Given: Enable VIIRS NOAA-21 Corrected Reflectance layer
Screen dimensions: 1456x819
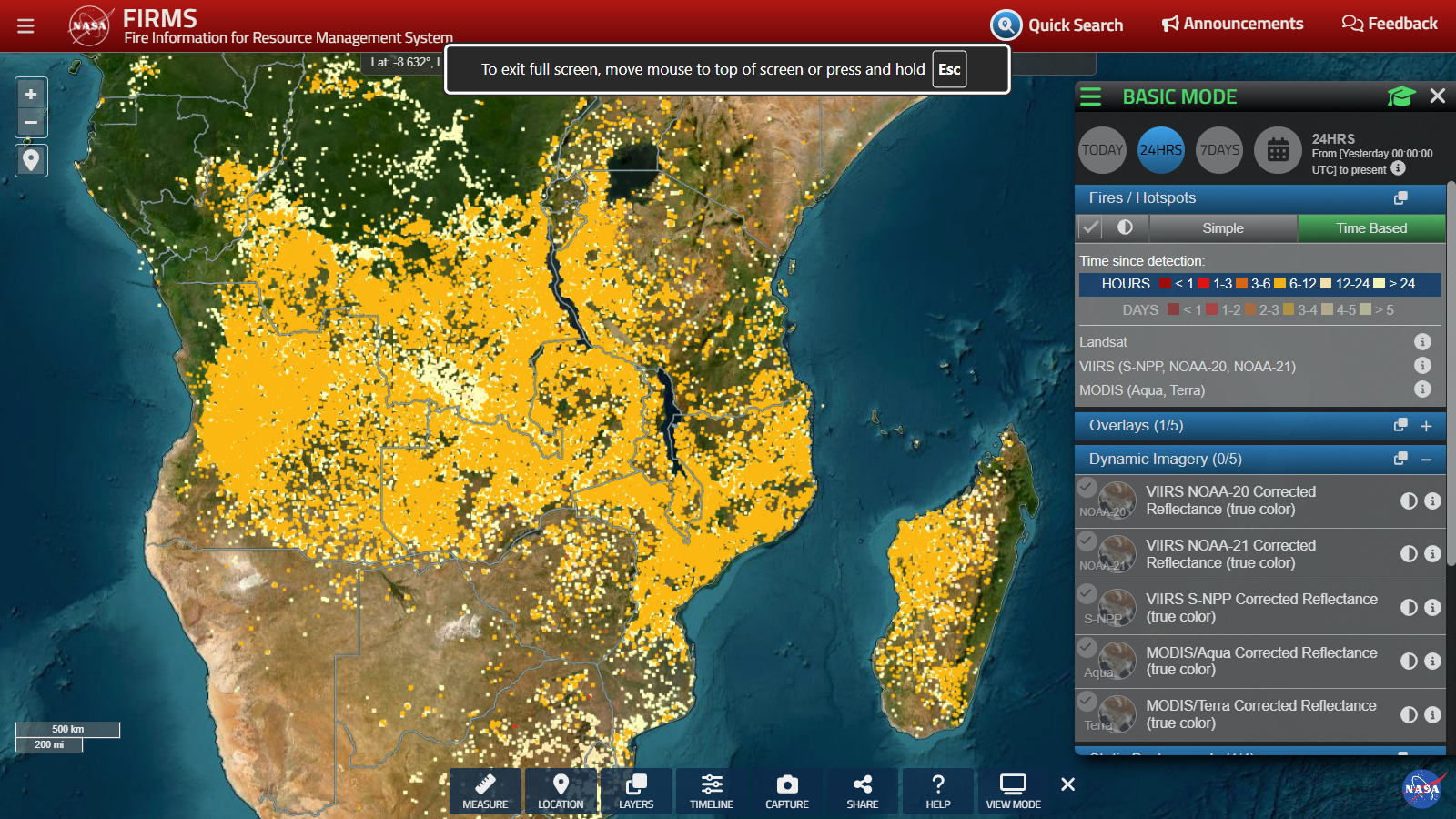Looking at the screenshot, I should pyautogui.click(x=1087, y=541).
